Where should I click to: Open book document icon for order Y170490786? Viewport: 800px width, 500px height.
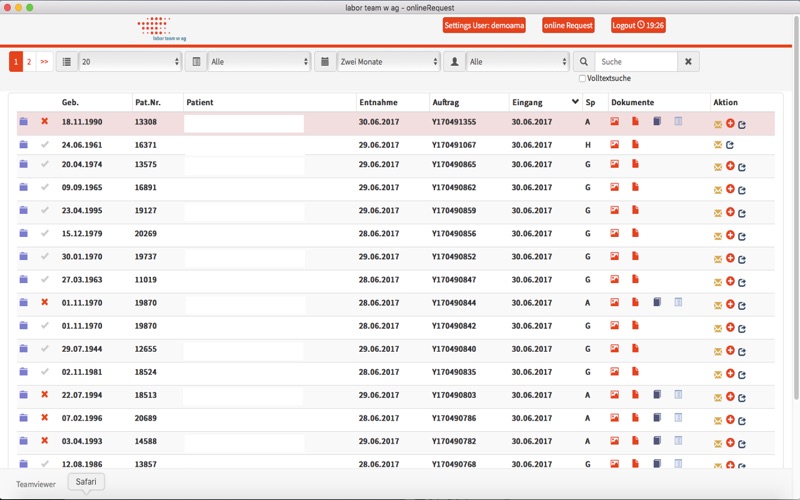point(657,417)
